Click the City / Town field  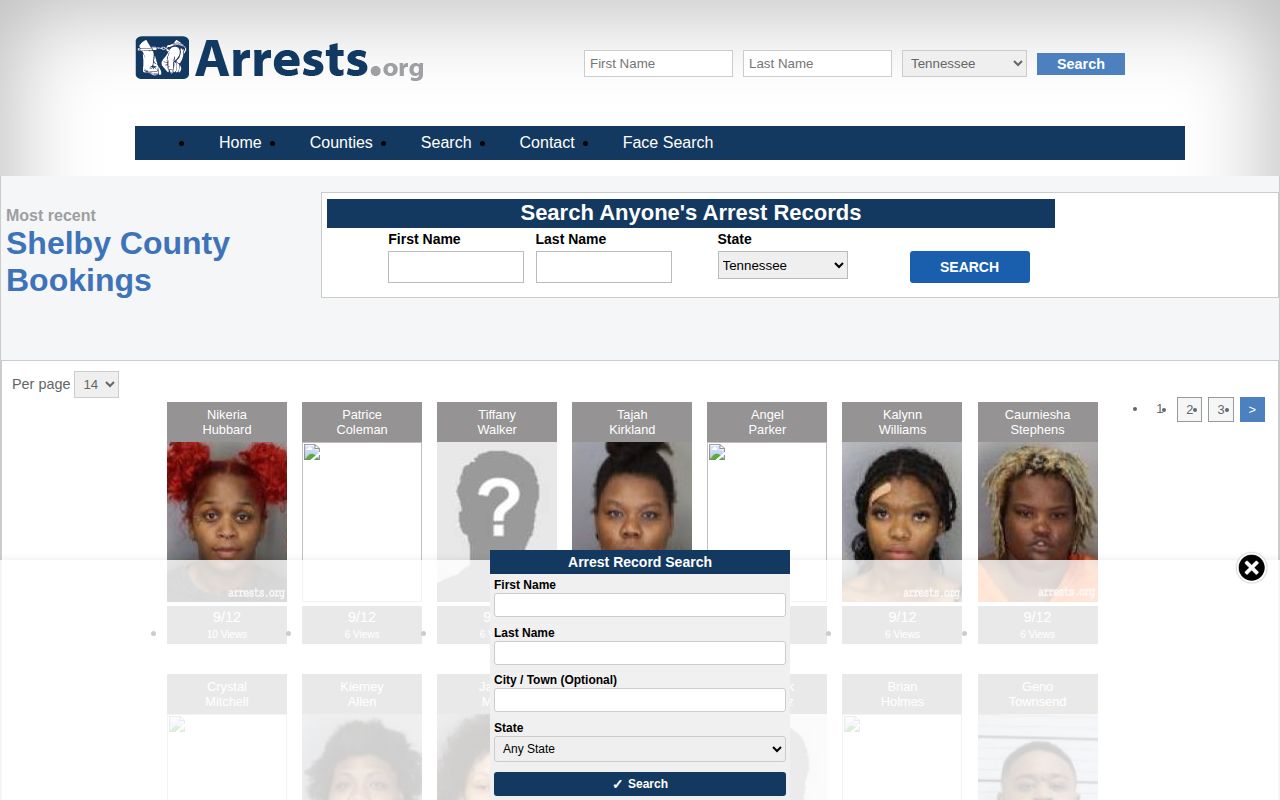point(640,700)
